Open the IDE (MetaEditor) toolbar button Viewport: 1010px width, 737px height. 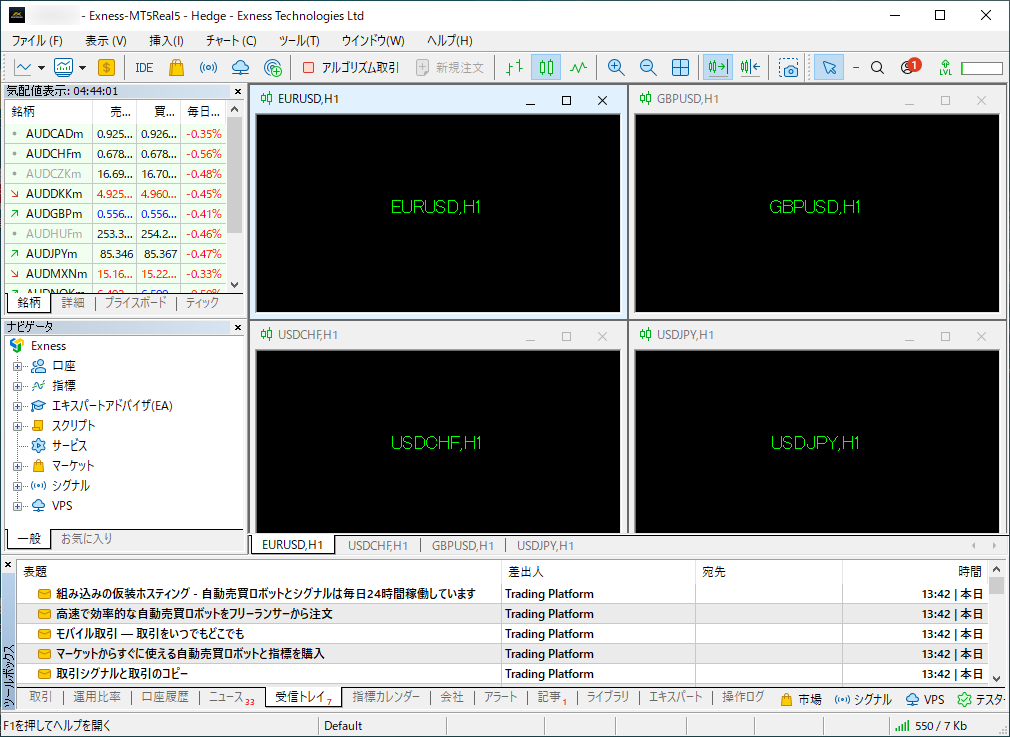click(x=144, y=68)
